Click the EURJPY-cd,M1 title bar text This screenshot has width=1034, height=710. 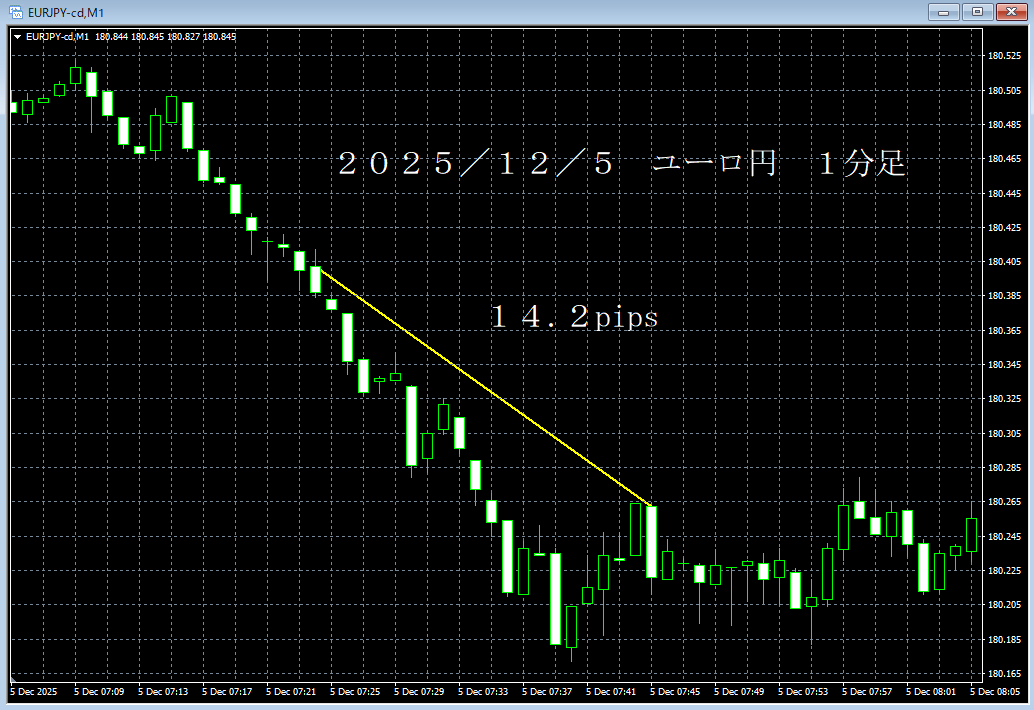(x=63, y=12)
